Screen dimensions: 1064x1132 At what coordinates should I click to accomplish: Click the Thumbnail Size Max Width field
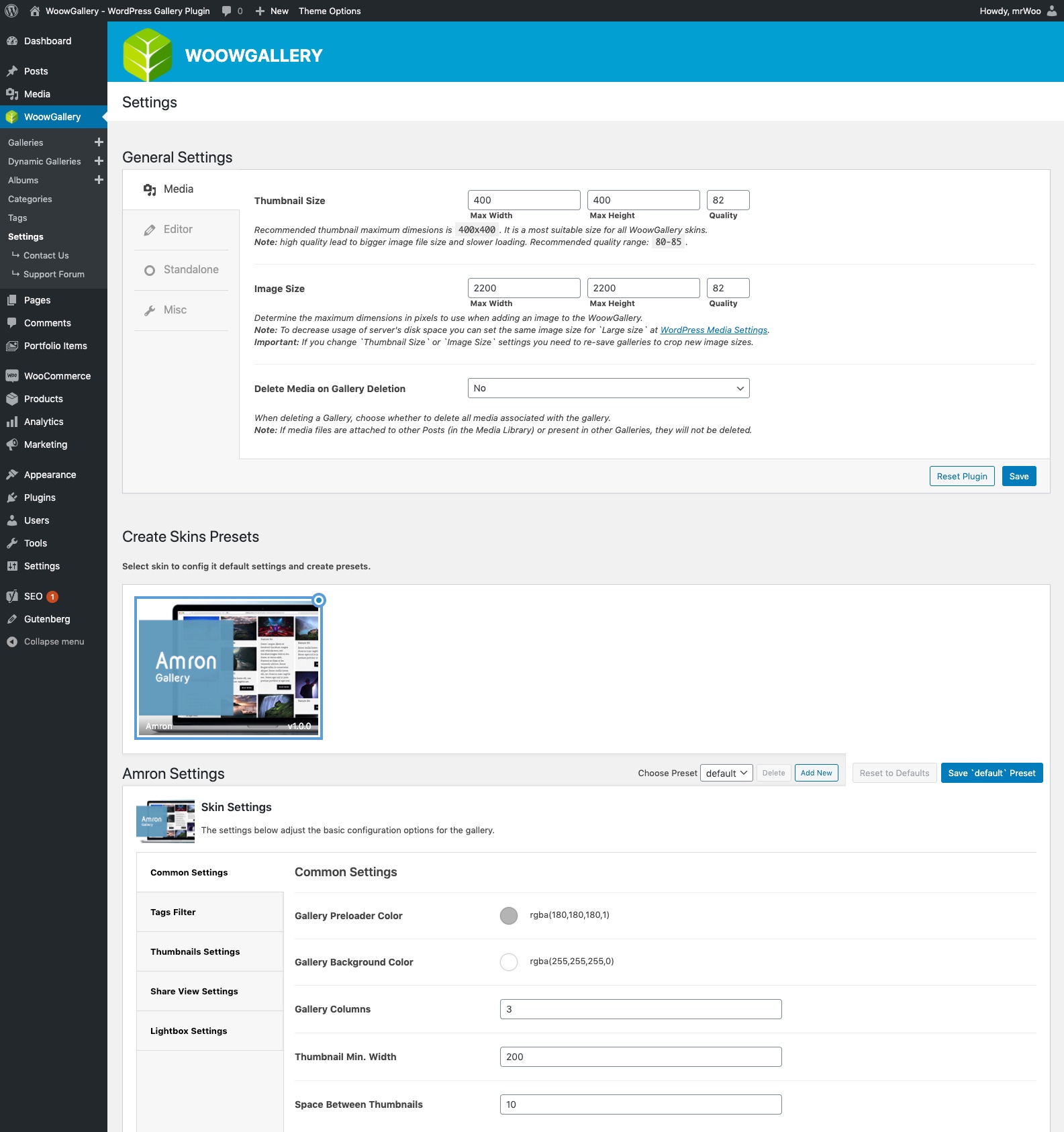(x=524, y=200)
